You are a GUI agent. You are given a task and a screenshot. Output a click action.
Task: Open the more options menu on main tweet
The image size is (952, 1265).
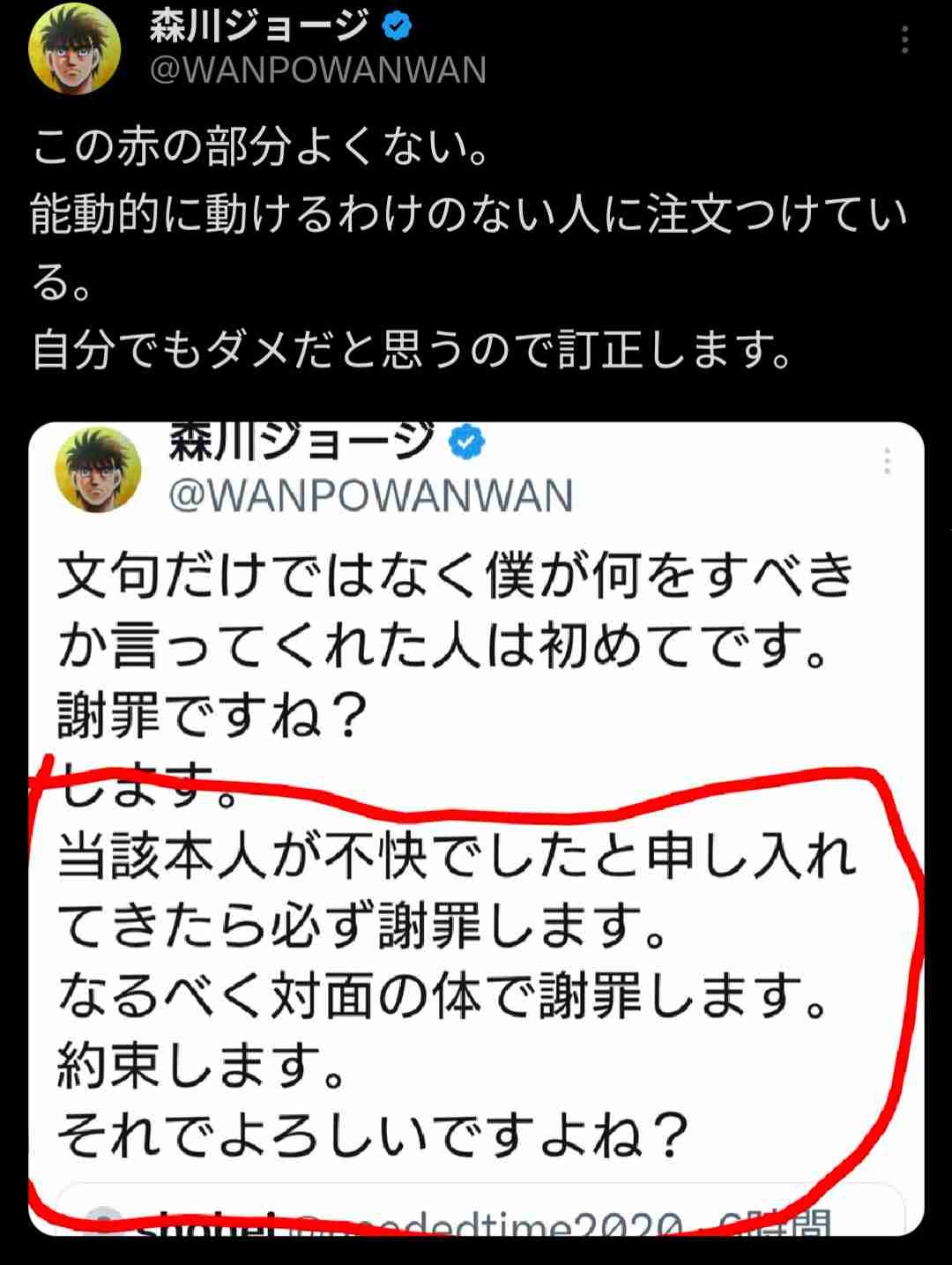click(x=904, y=40)
